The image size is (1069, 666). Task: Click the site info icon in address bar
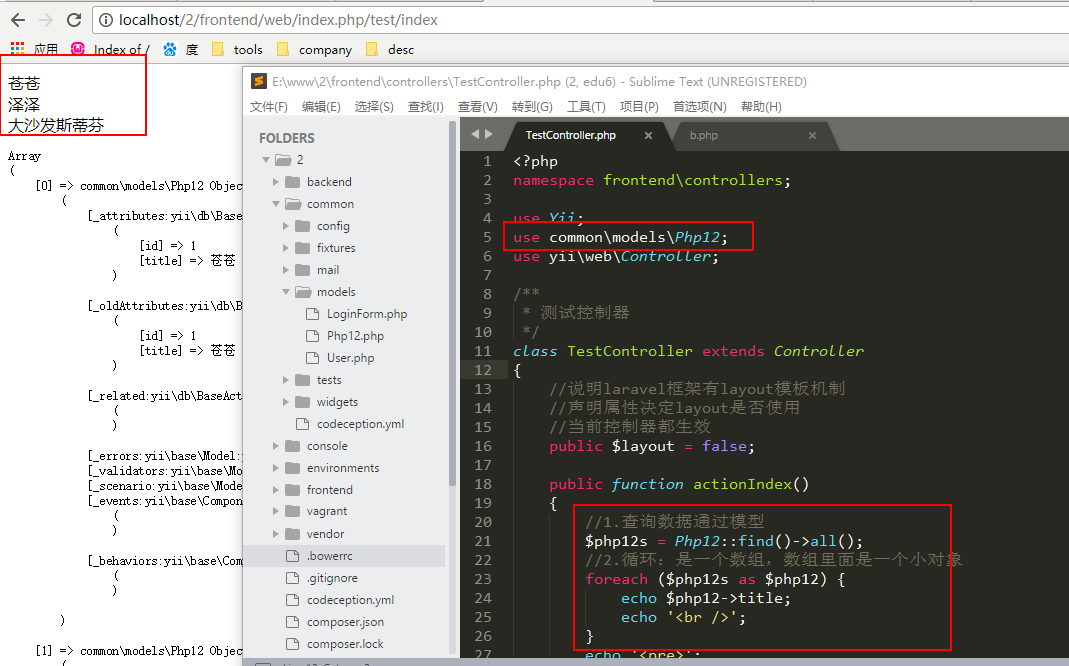106,19
